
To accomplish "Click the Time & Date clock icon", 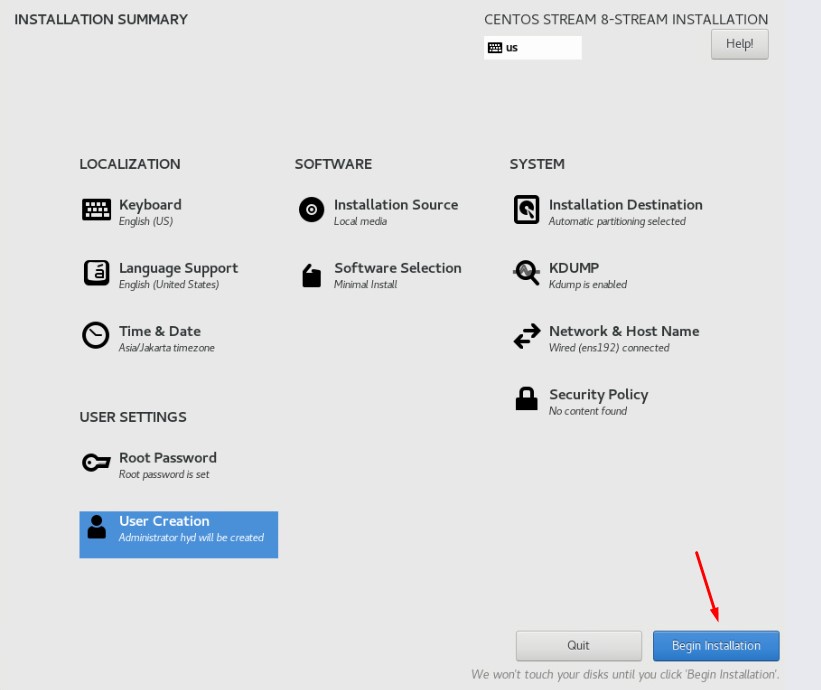I will pyautogui.click(x=96, y=336).
